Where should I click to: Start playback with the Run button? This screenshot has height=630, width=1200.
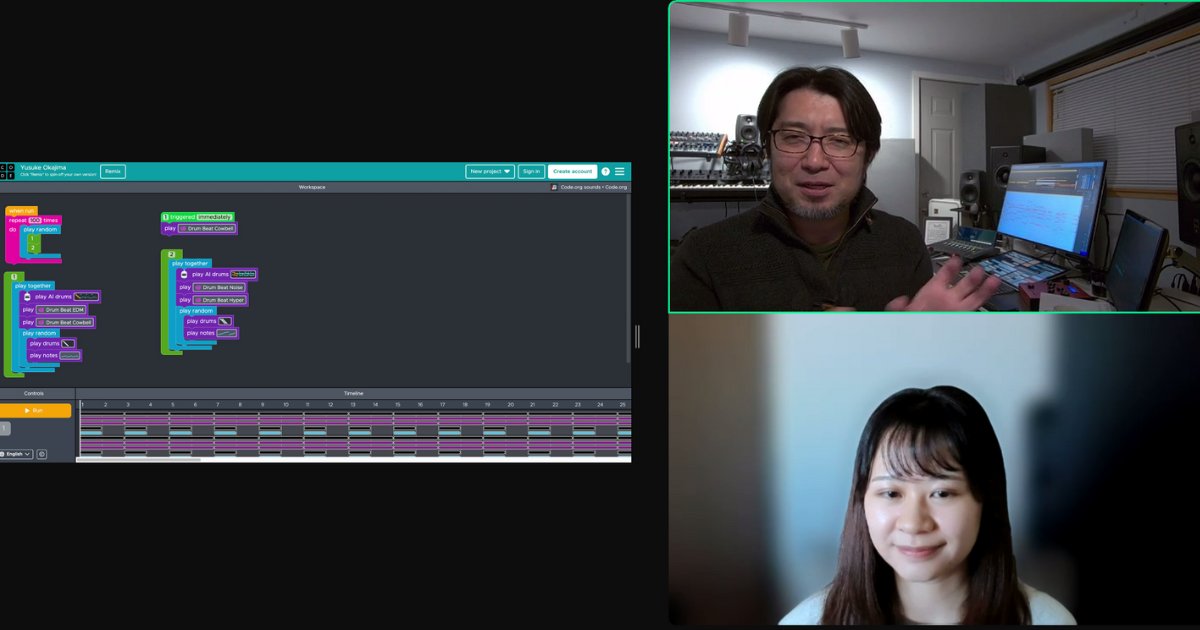pyautogui.click(x=36, y=410)
